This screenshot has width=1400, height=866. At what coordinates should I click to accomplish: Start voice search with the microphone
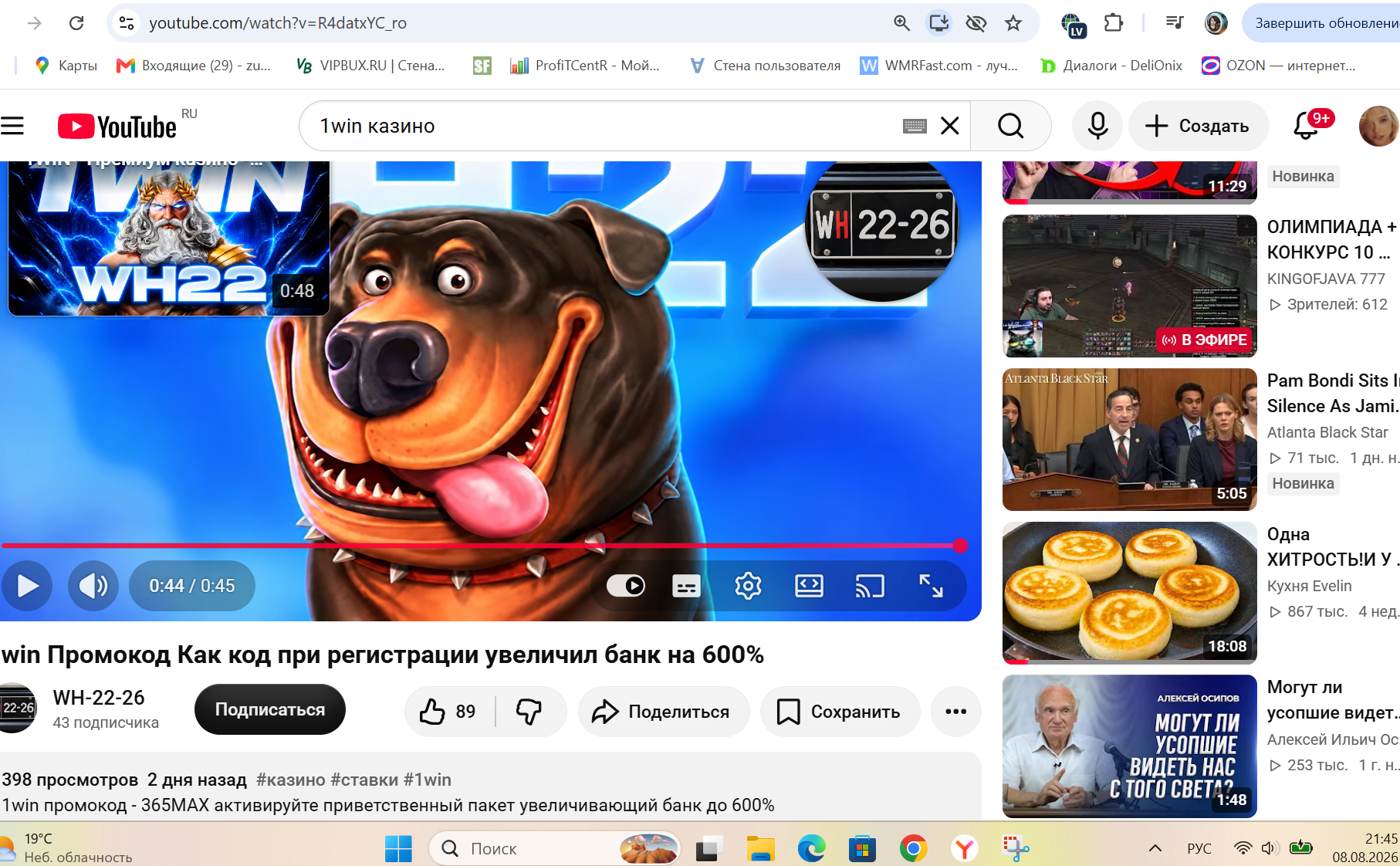pyautogui.click(x=1097, y=126)
